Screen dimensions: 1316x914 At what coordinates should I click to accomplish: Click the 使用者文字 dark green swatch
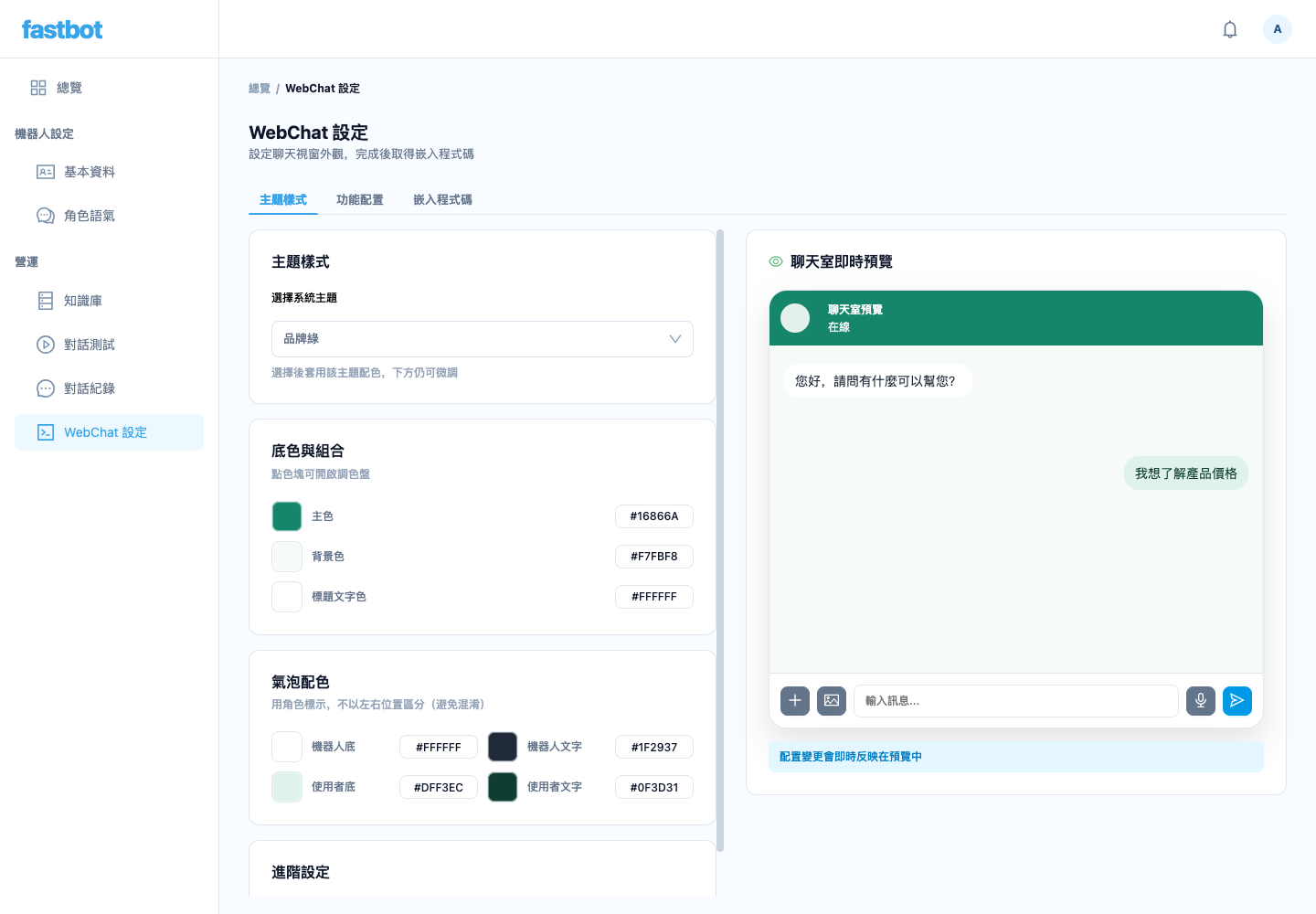503,787
